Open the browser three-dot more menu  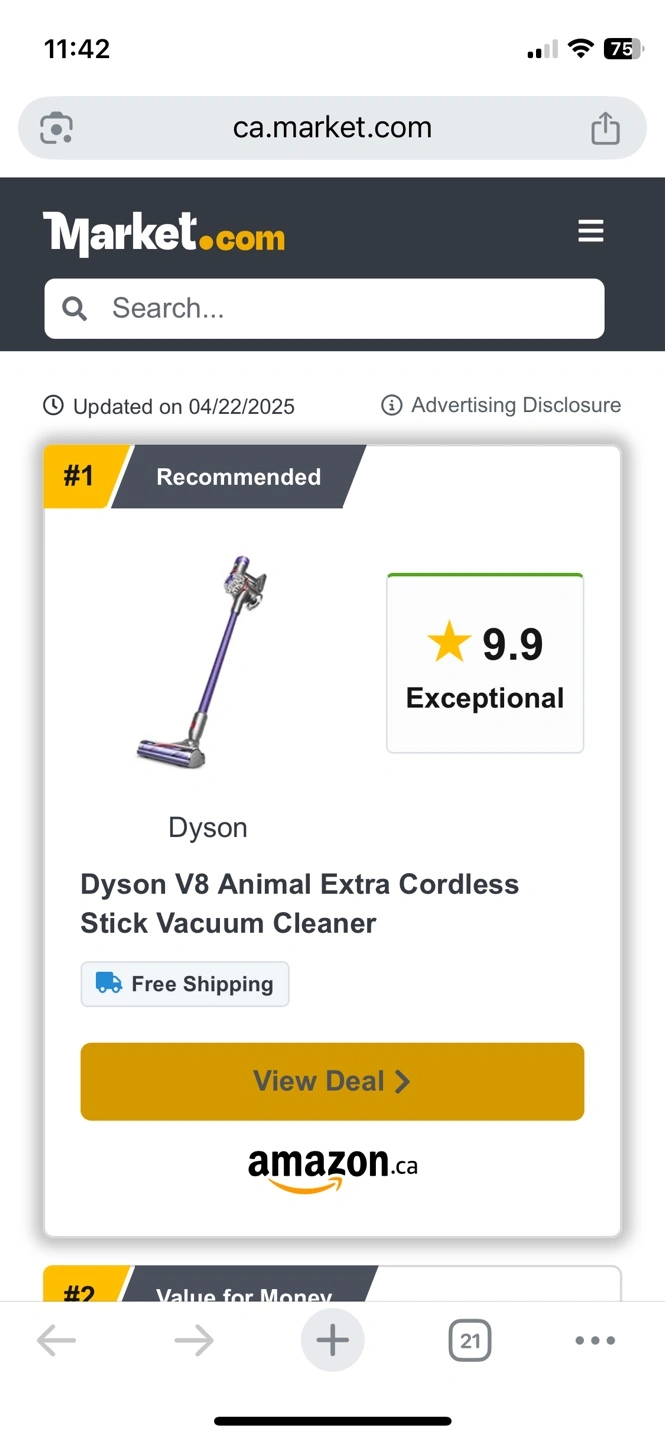click(x=595, y=1340)
